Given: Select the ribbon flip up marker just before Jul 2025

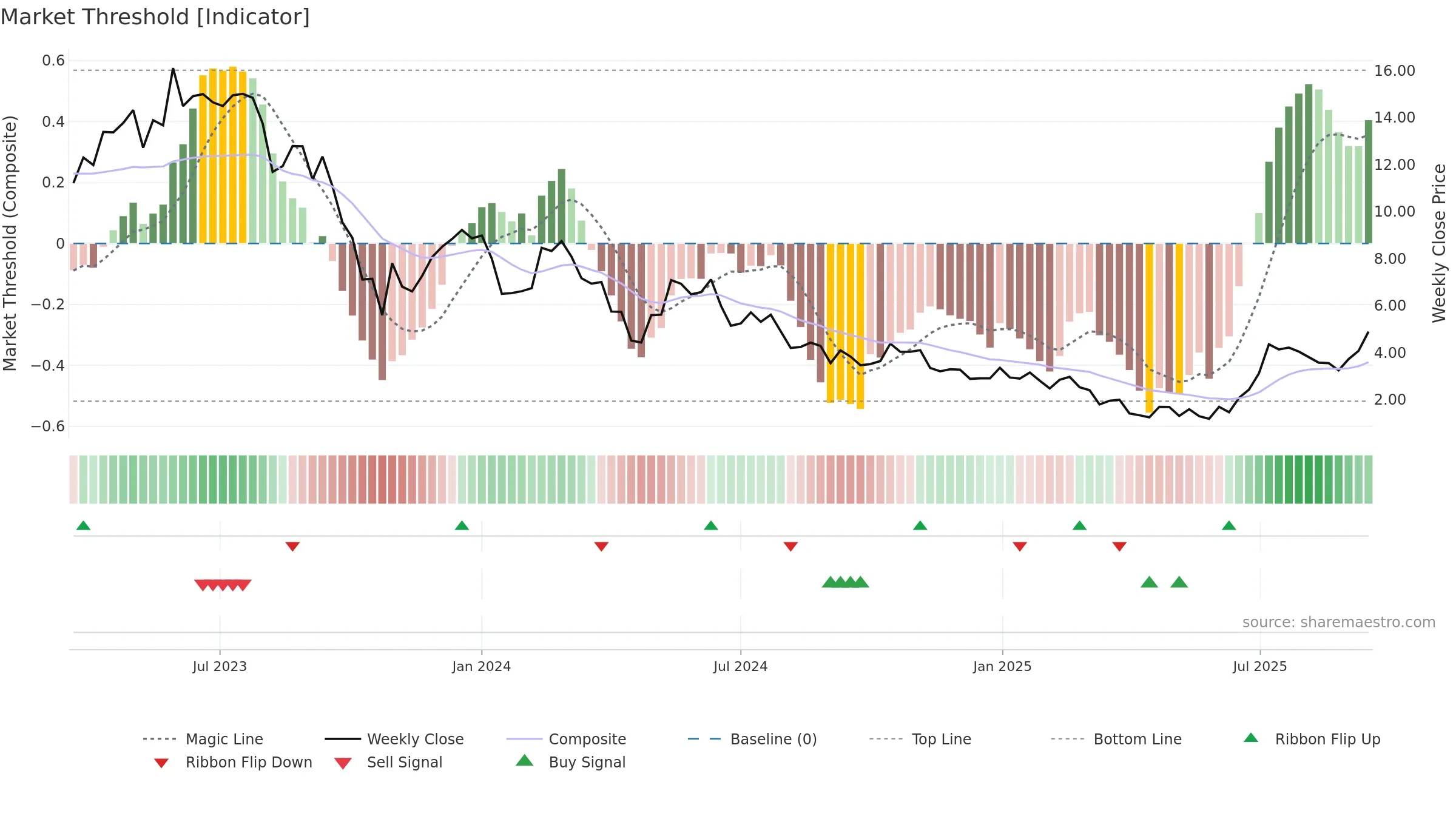Looking at the screenshot, I should coord(1229,525).
